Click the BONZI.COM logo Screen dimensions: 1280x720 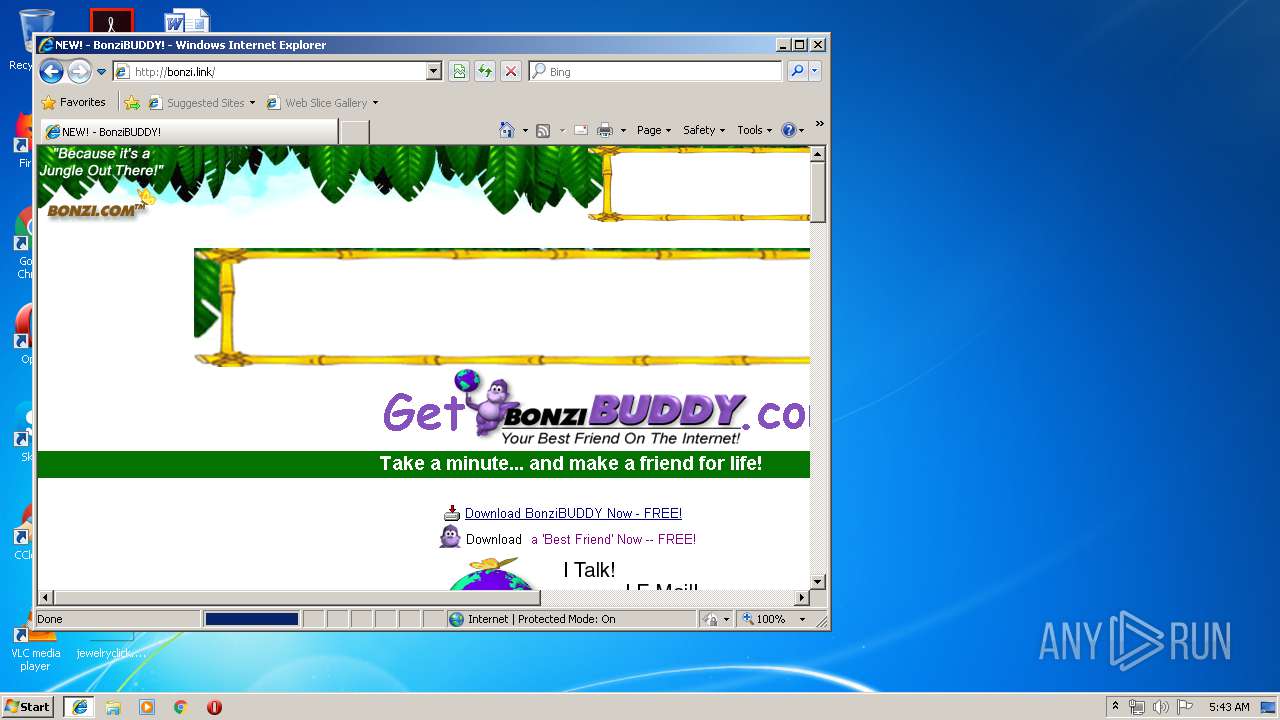coord(96,210)
